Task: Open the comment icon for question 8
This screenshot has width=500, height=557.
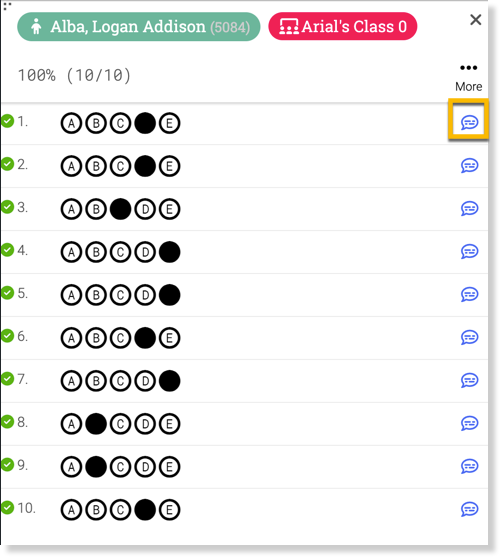Action: tap(469, 423)
